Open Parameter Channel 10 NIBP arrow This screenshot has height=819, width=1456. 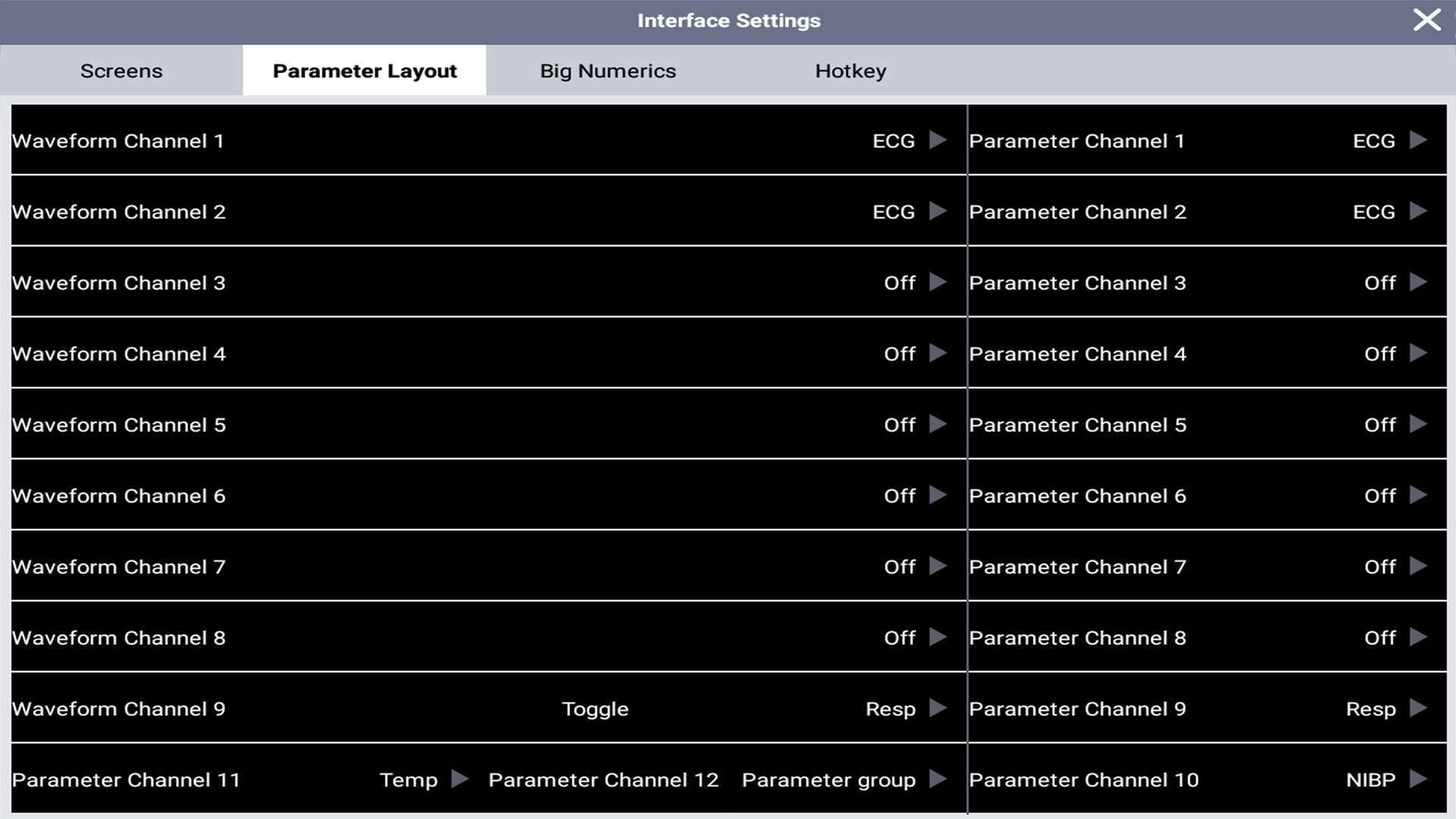pos(1418,780)
